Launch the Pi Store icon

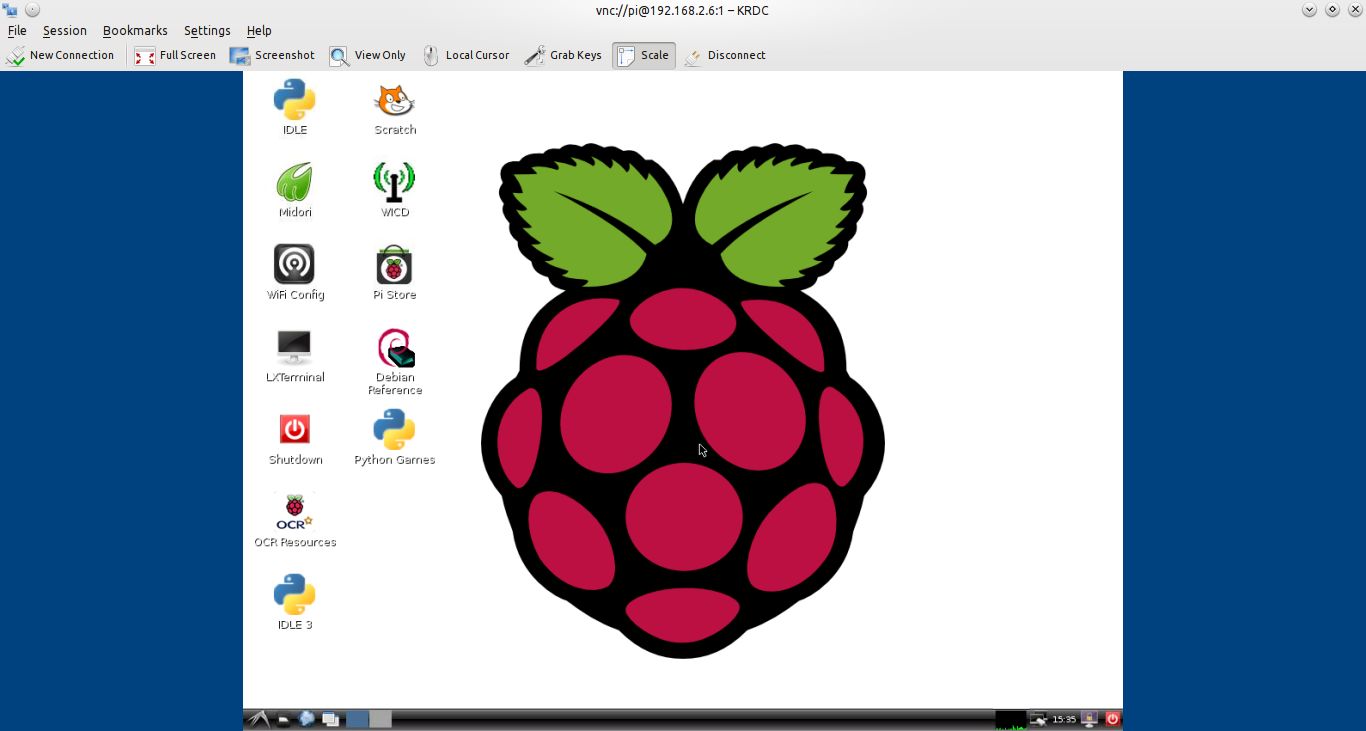pyautogui.click(x=395, y=272)
